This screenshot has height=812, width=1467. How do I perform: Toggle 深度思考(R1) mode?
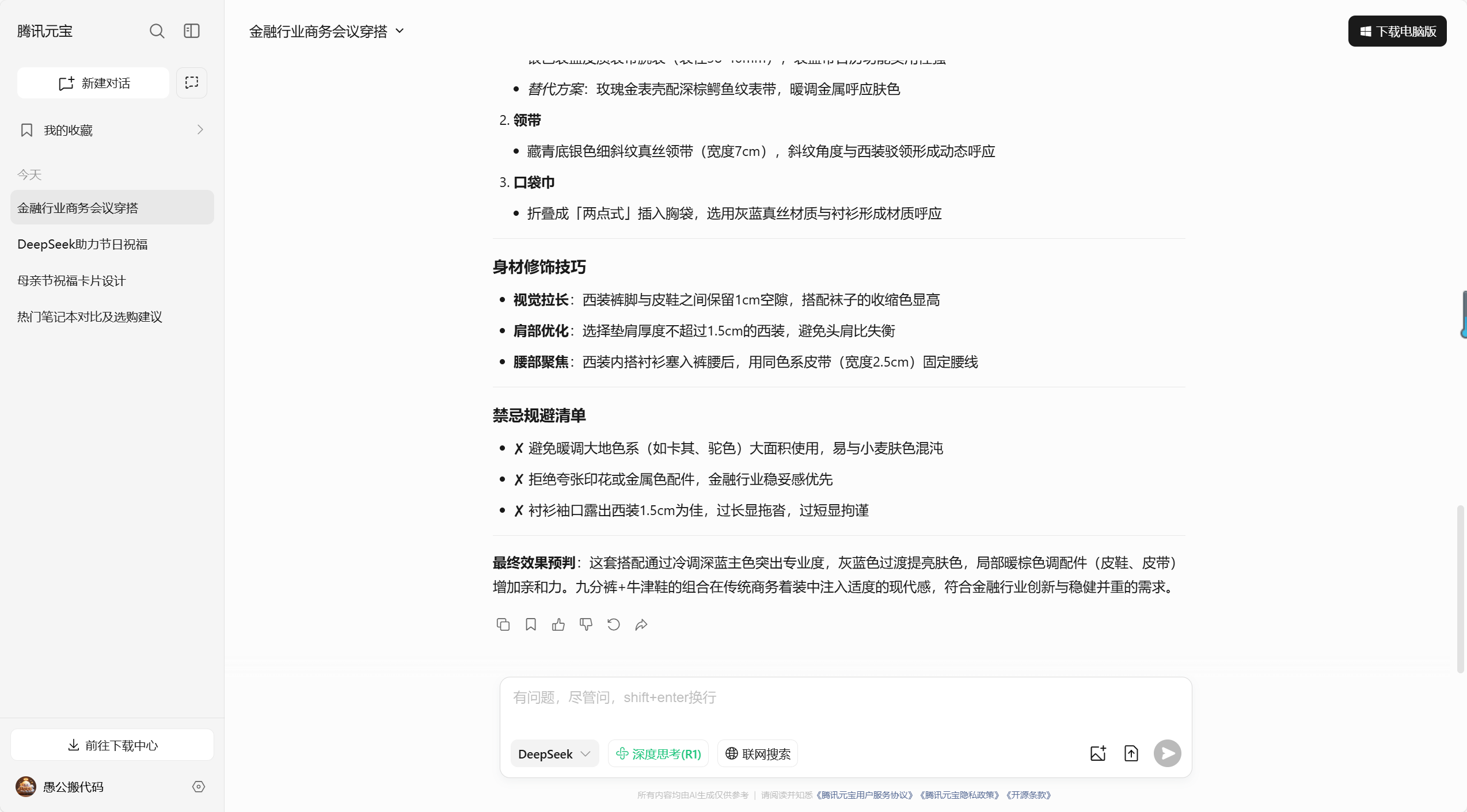click(658, 753)
